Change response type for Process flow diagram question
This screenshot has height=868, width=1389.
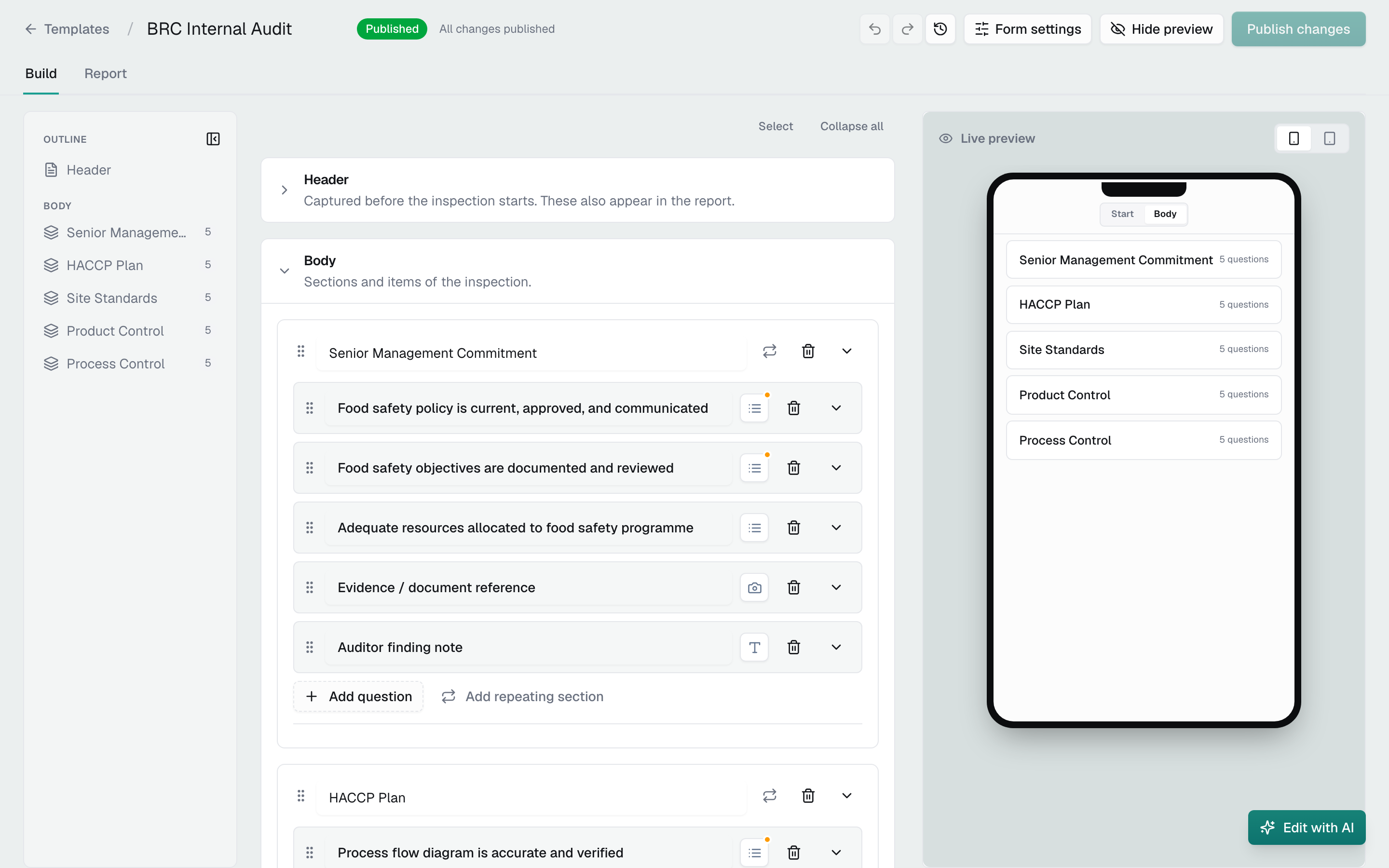click(754, 853)
